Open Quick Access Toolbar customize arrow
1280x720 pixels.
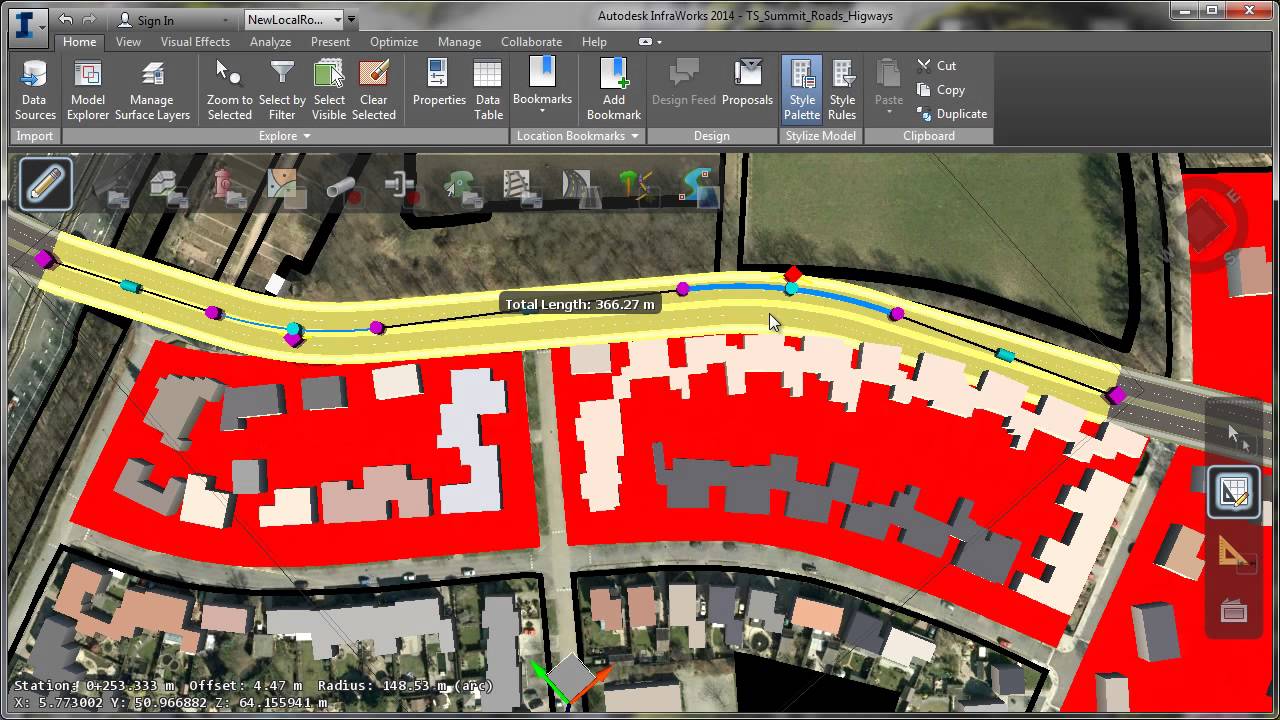coord(351,19)
